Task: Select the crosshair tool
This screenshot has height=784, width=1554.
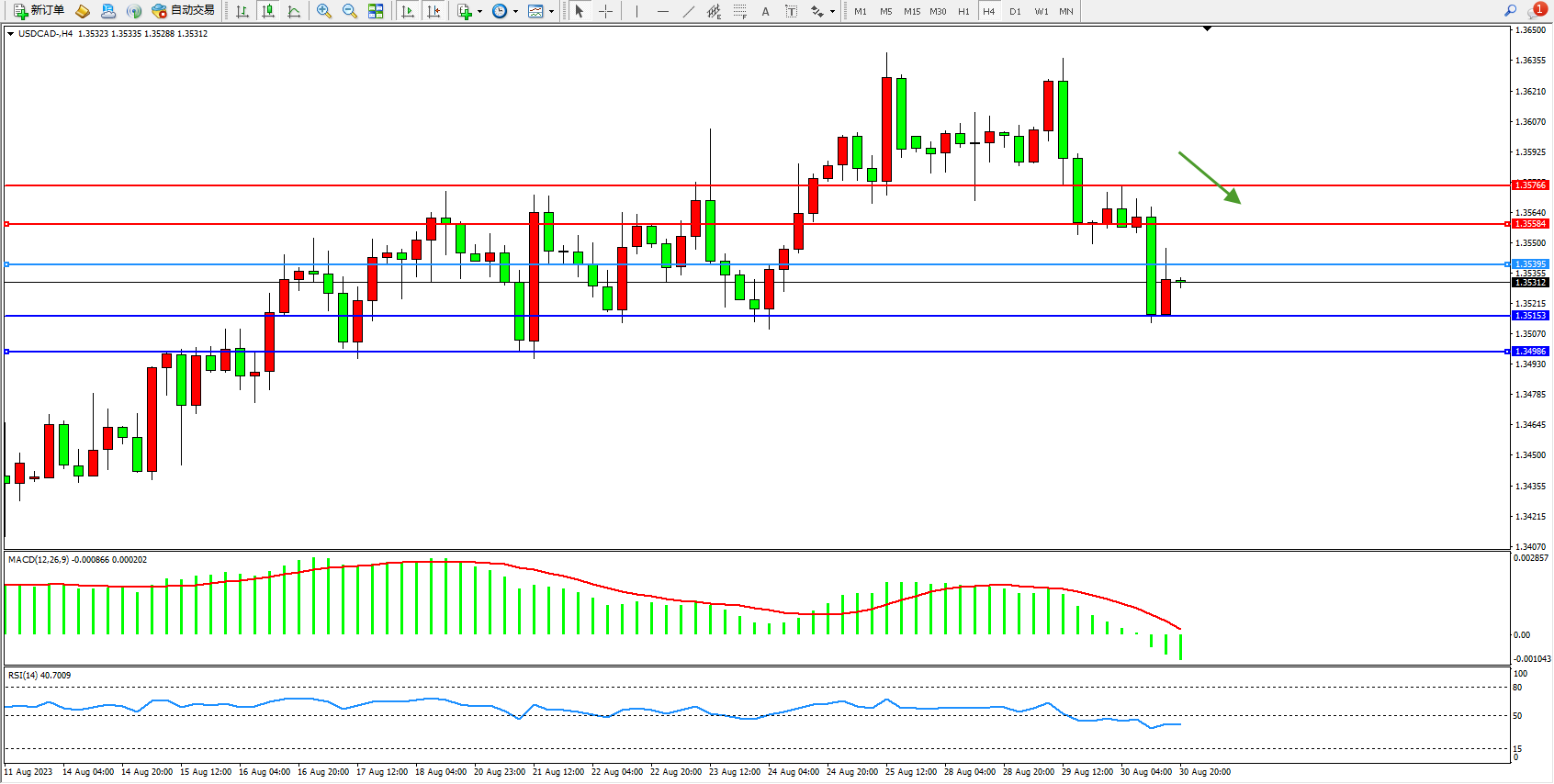Action: 606,11
